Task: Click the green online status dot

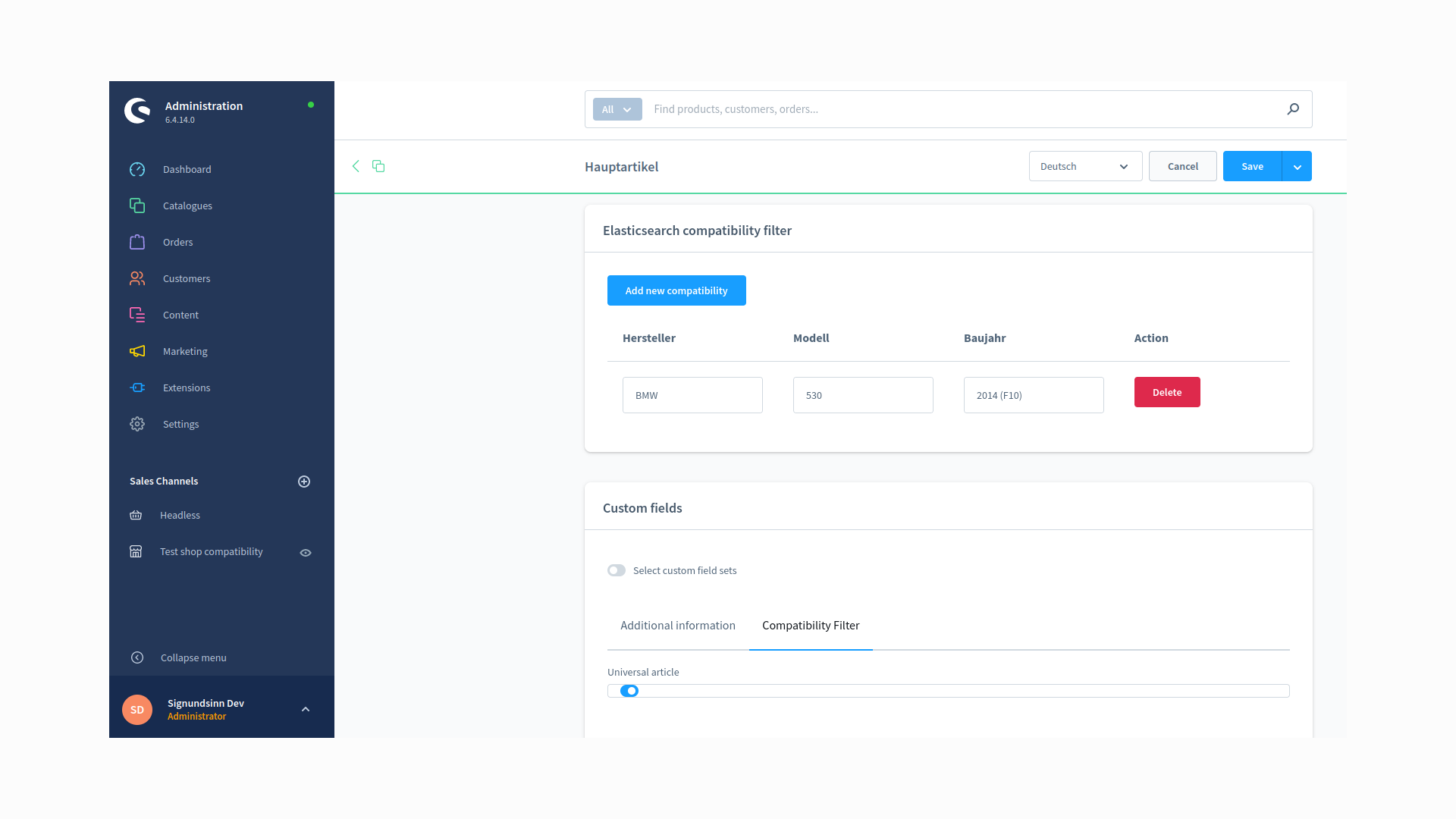Action: (x=311, y=105)
